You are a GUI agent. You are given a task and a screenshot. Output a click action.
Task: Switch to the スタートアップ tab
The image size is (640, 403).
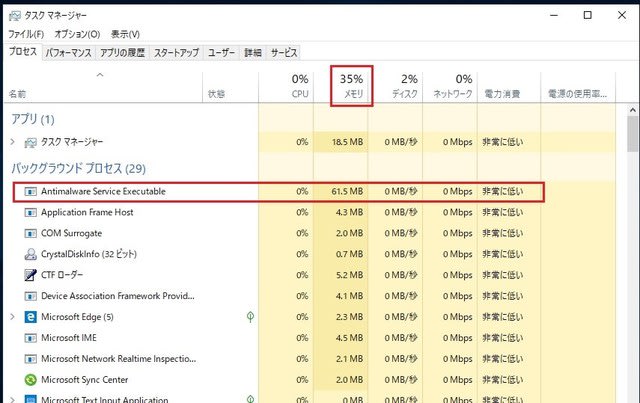(176, 53)
